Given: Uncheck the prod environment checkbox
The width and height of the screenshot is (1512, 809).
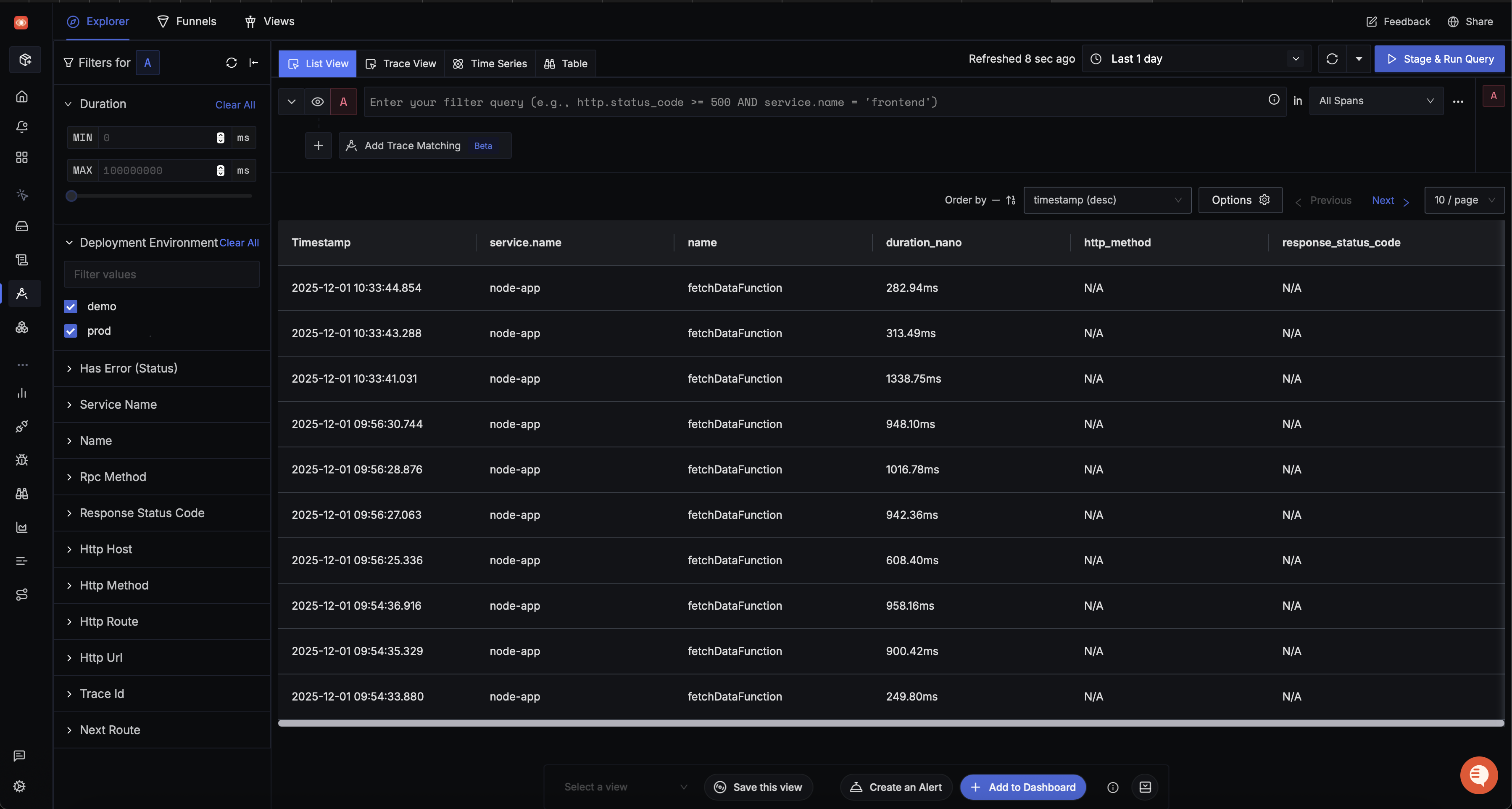Looking at the screenshot, I should pos(71,331).
